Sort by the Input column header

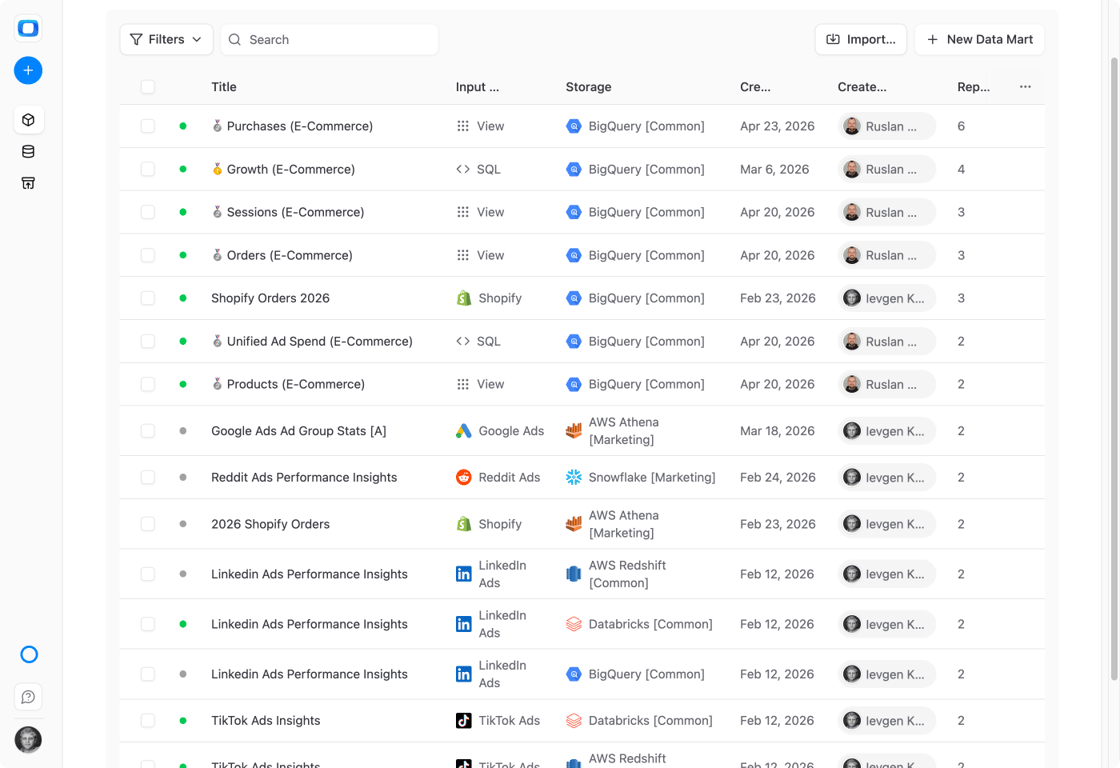(x=477, y=86)
